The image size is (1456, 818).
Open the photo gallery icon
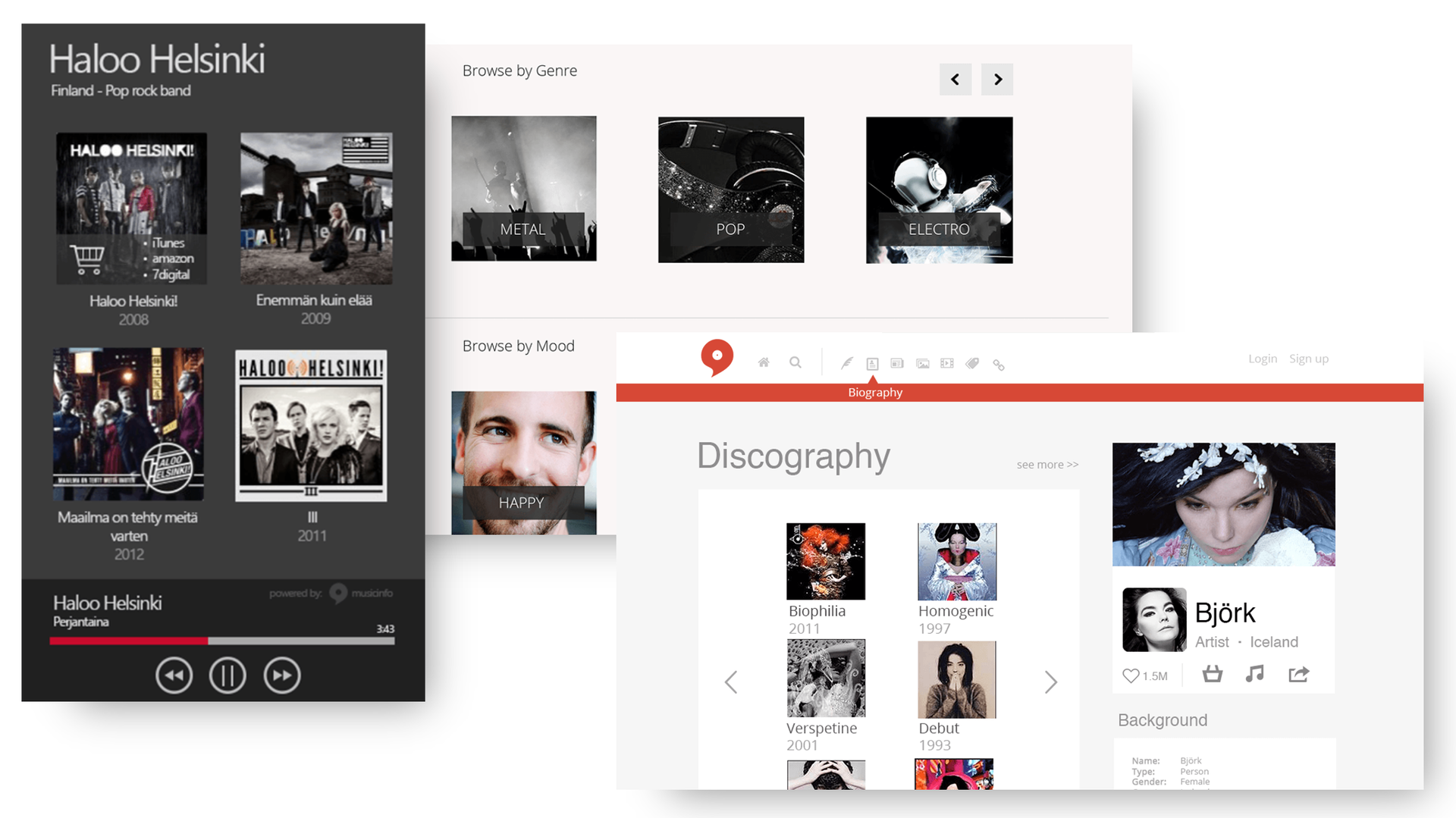pos(922,363)
